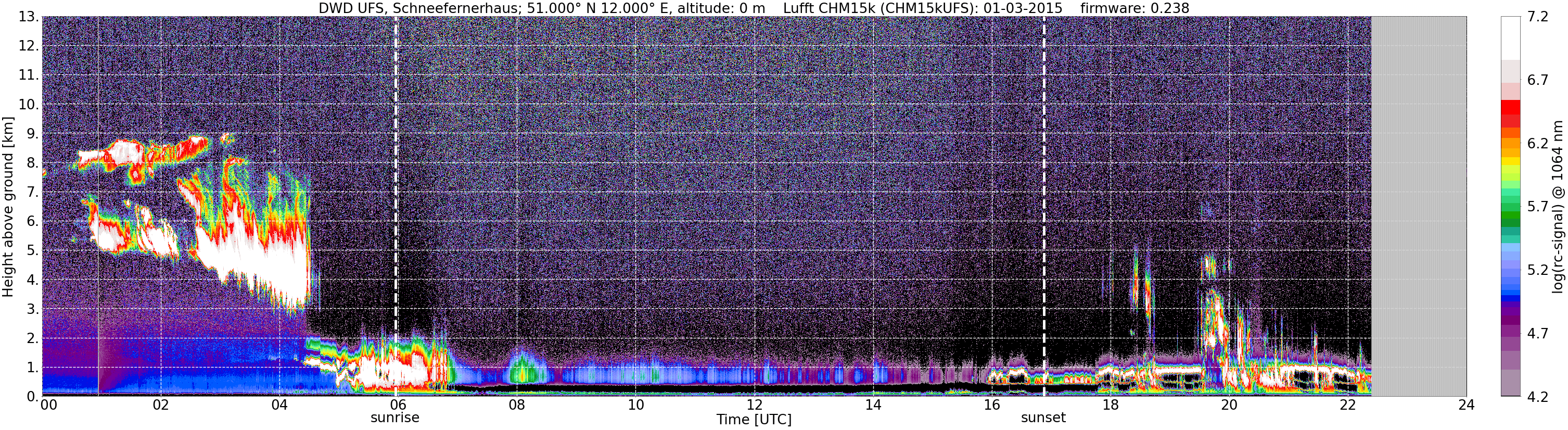Pick the bright red segment of the colorbar
The image size is (1568, 430).
click(1510, 107)
